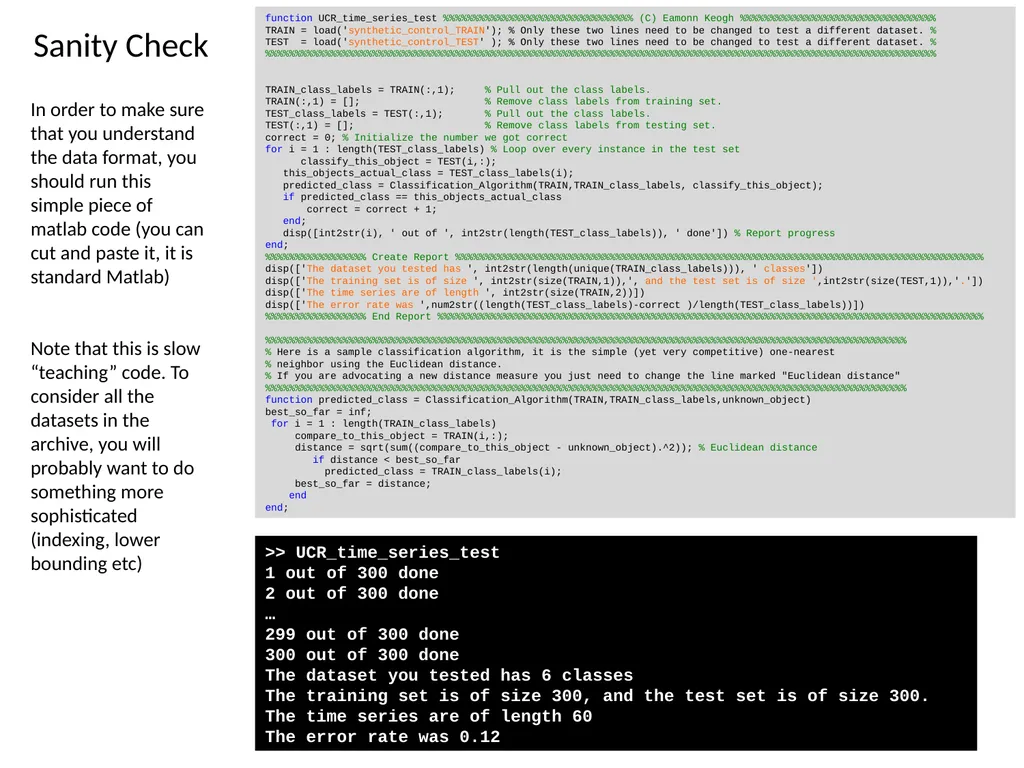Image resolution: width=1024 pixels, height=768 pixels.
Task: Click the 'if distance < best_so_far' line
Action: [x=386, y=460]
